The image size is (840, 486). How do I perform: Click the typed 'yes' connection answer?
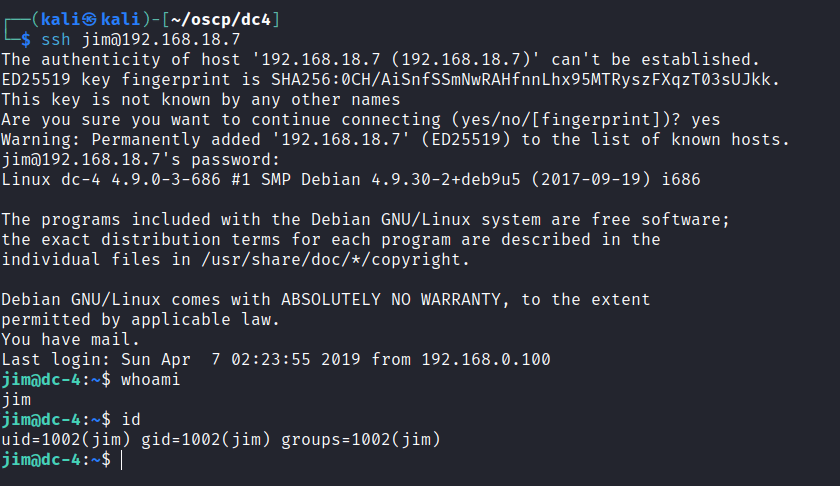tap(705, 120)
